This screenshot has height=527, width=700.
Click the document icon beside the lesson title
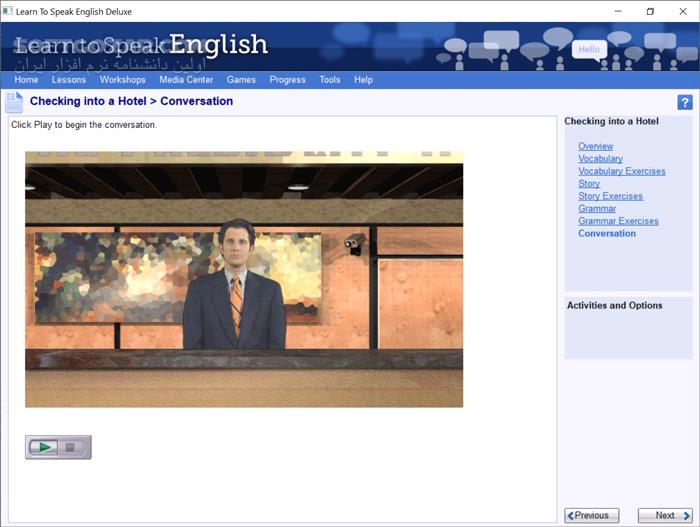tap(14, 102)
